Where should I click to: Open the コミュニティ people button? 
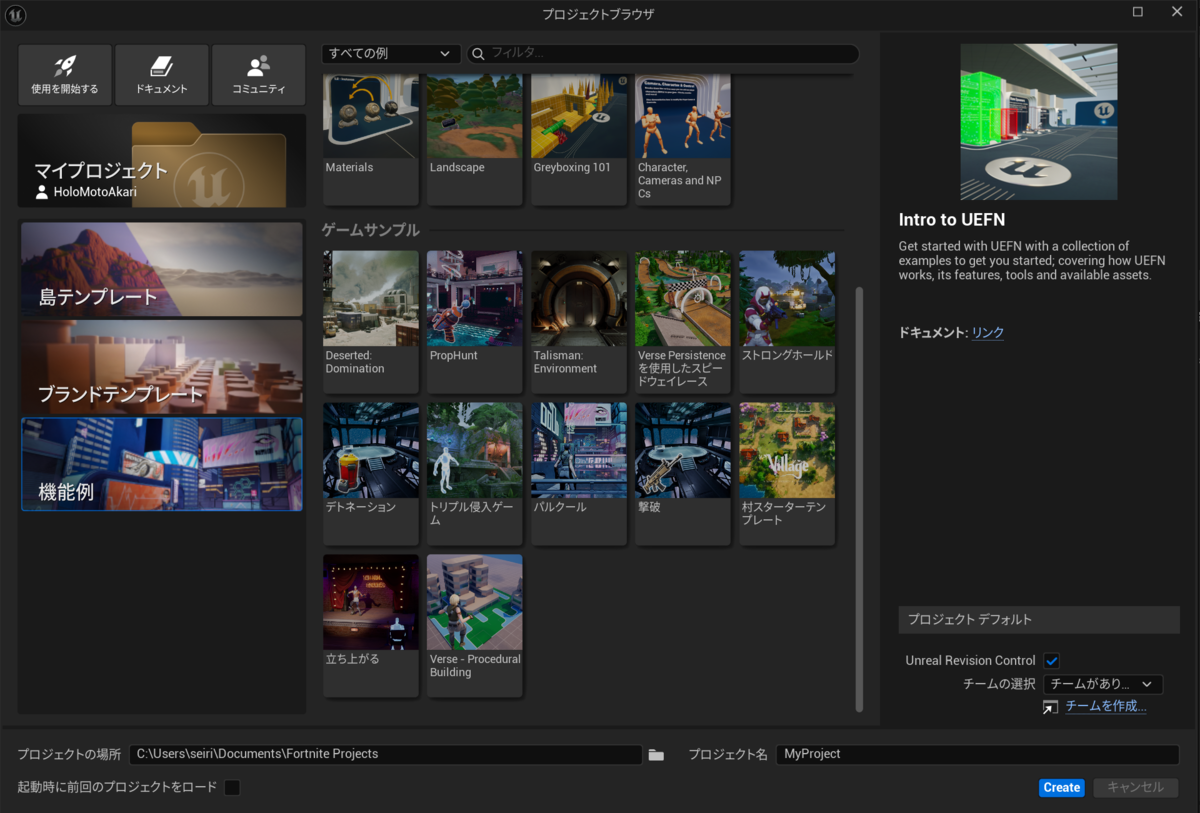[x=259, y=74]
